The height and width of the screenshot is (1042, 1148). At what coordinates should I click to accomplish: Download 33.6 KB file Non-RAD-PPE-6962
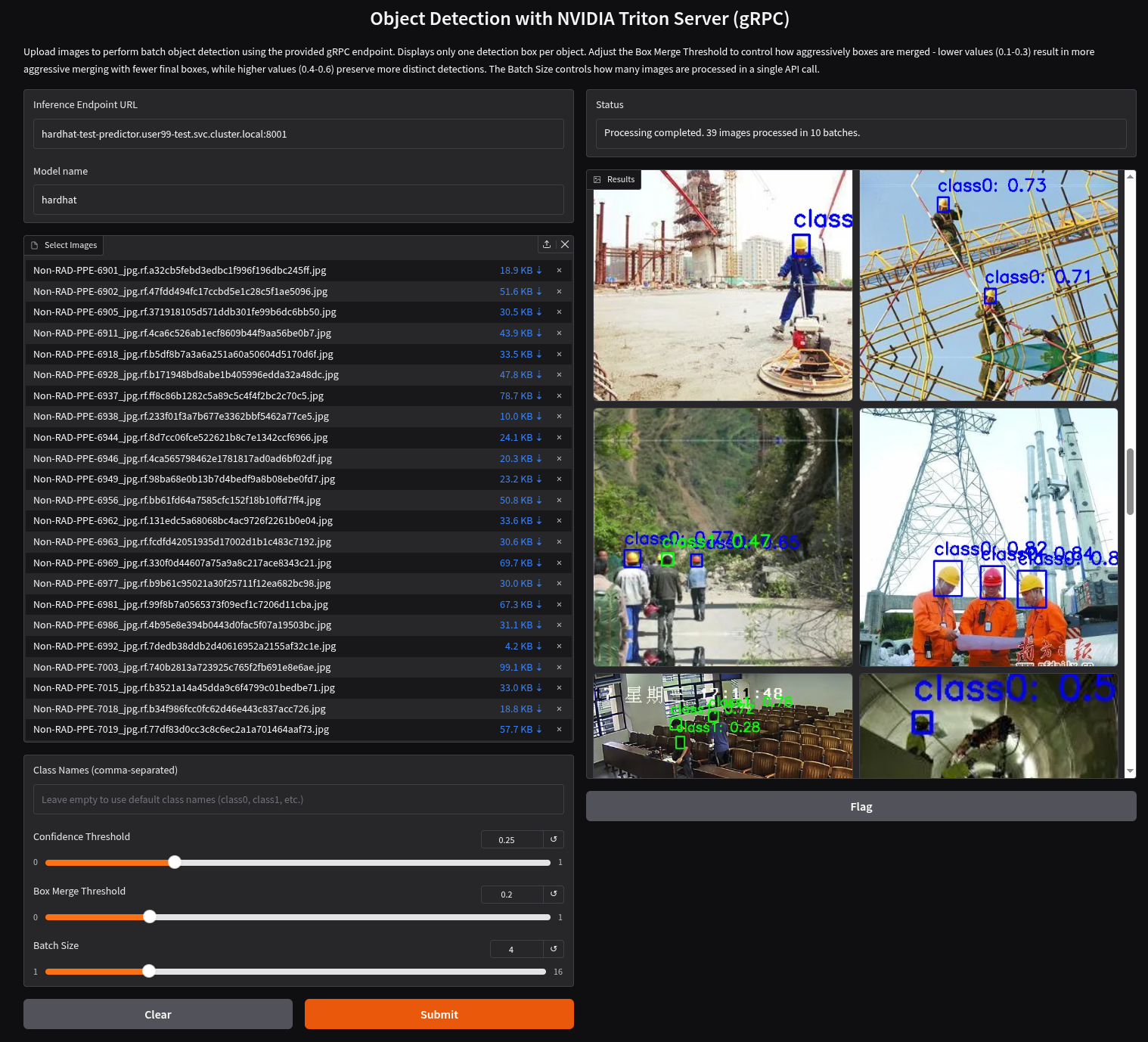coord(520,520)
